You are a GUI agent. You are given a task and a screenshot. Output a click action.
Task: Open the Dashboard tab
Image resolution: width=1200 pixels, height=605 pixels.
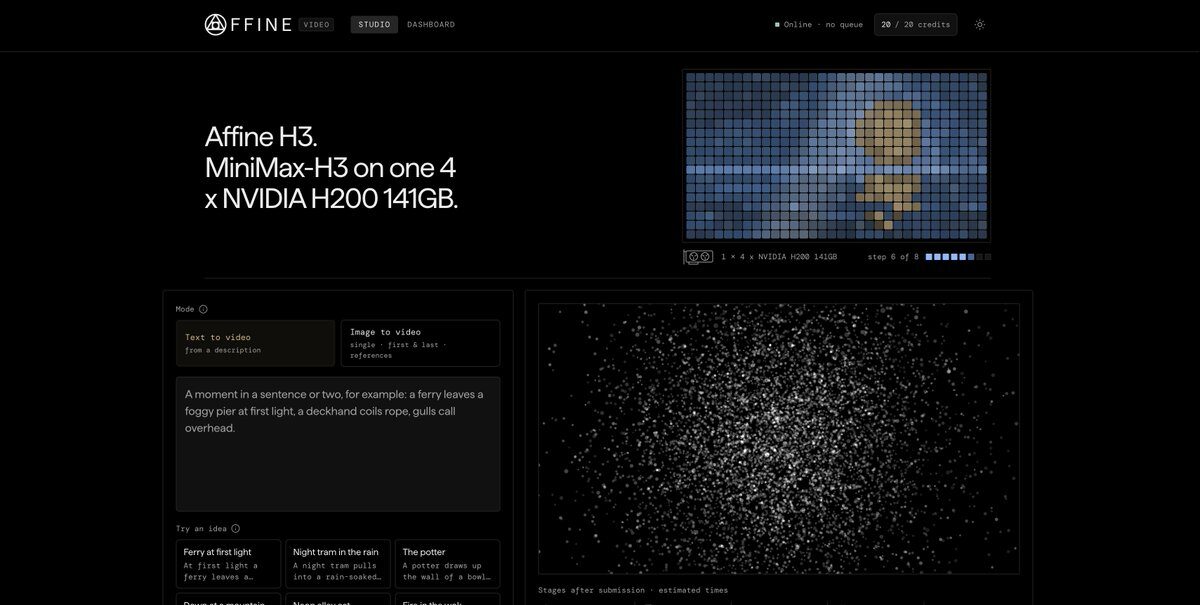[x=431, y=24]
